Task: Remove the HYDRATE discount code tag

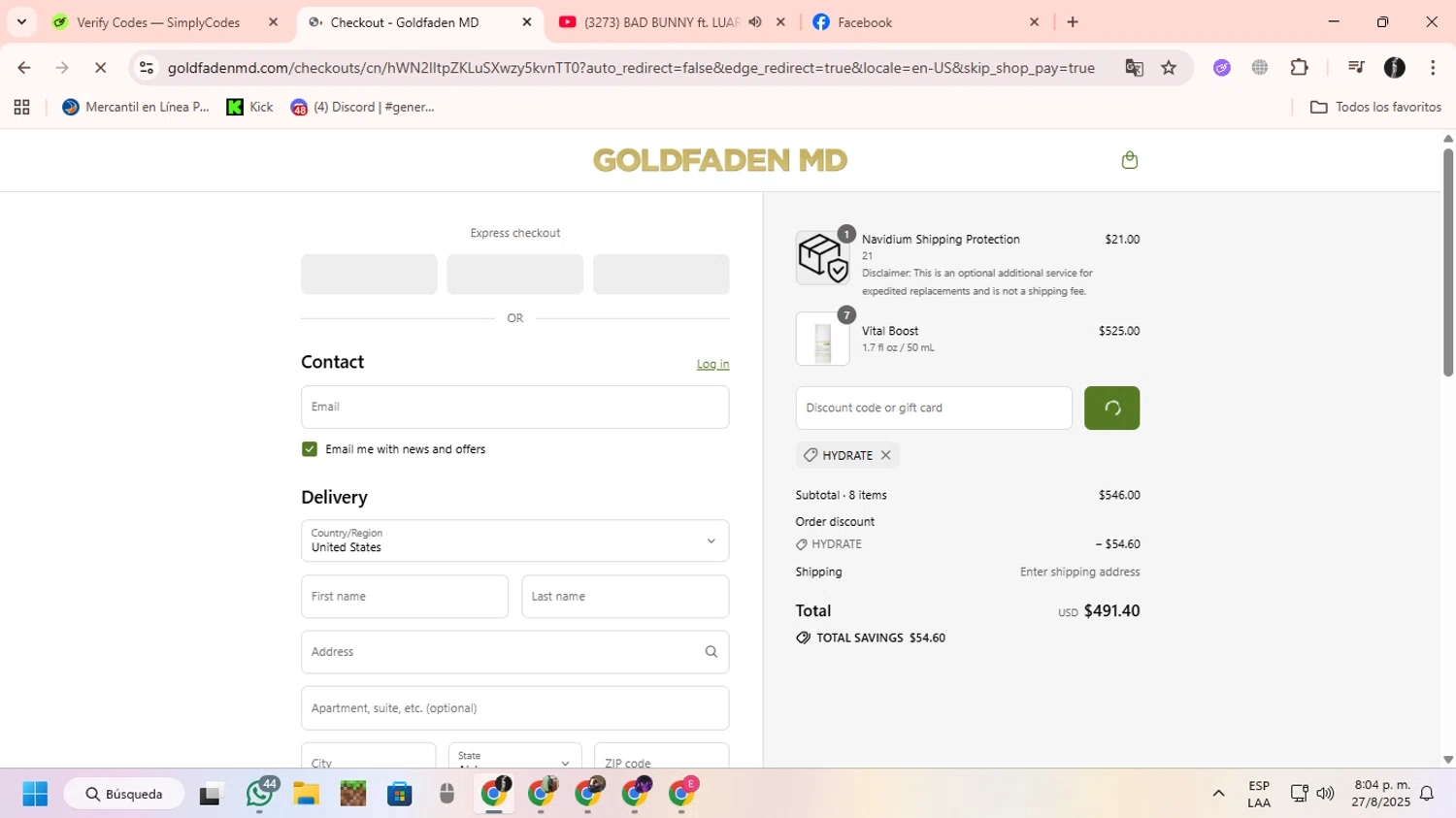Action: [885, 455]
